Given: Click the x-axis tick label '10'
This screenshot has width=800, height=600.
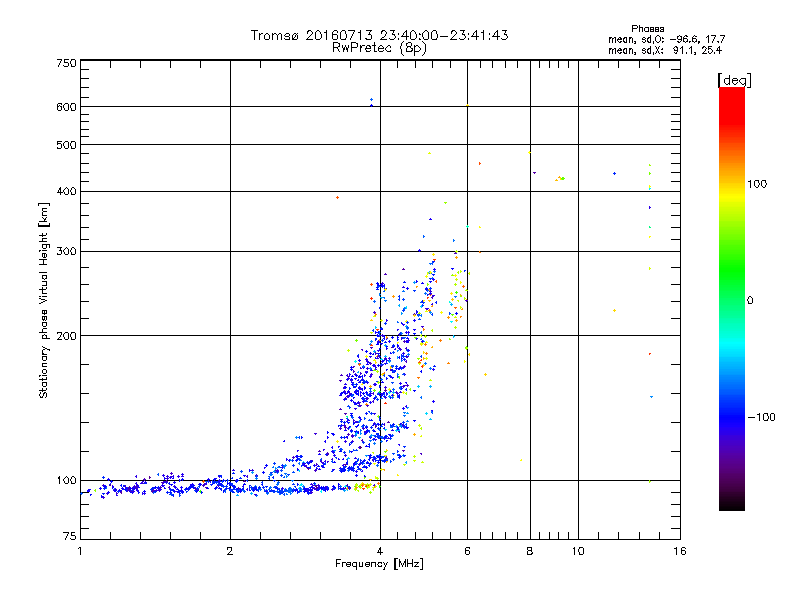Looking at the screenshot, I should [x=578, y=551].
